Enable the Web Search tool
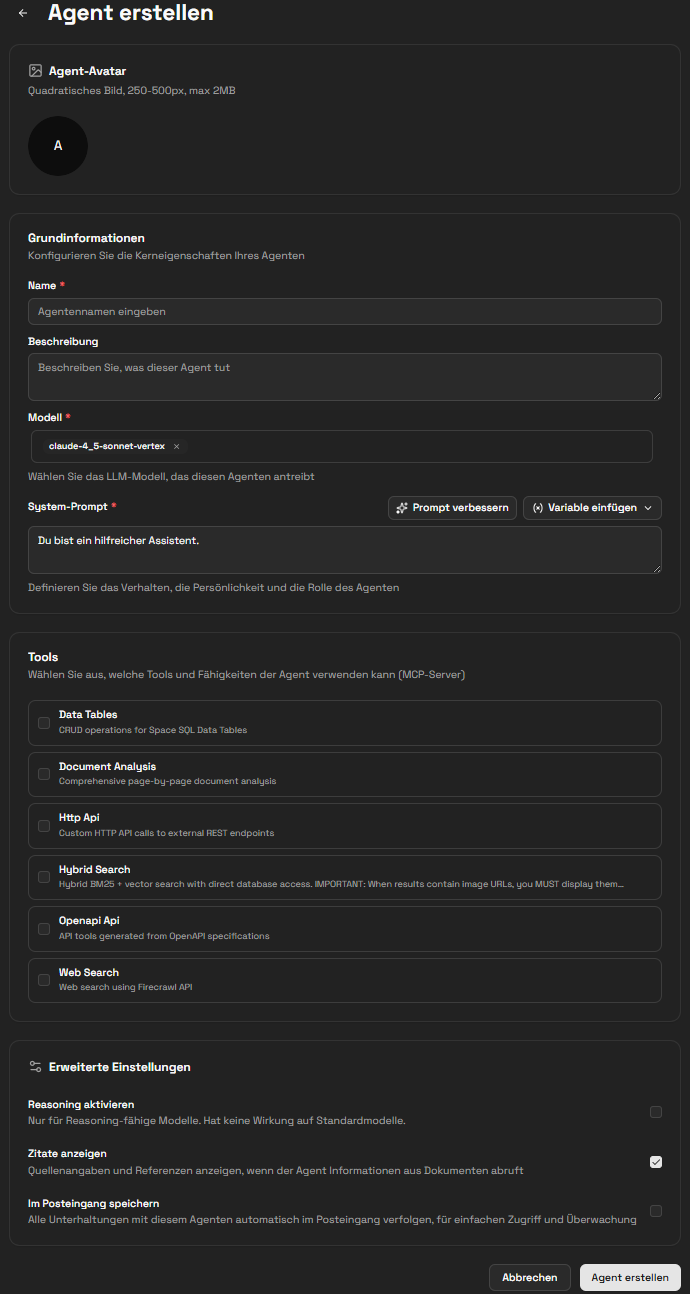The width and height of the screenshot is (690, 1294). (43, 979)
